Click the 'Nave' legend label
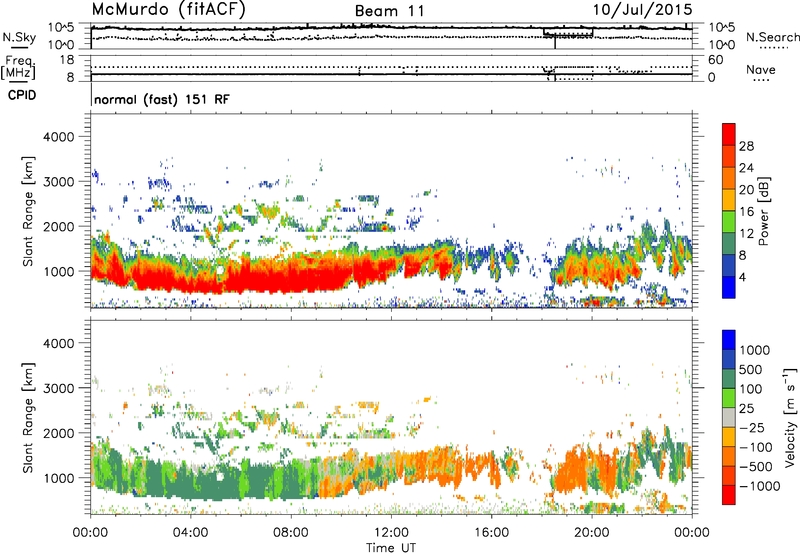Screen dimensions: 800x554 point(761,69)
